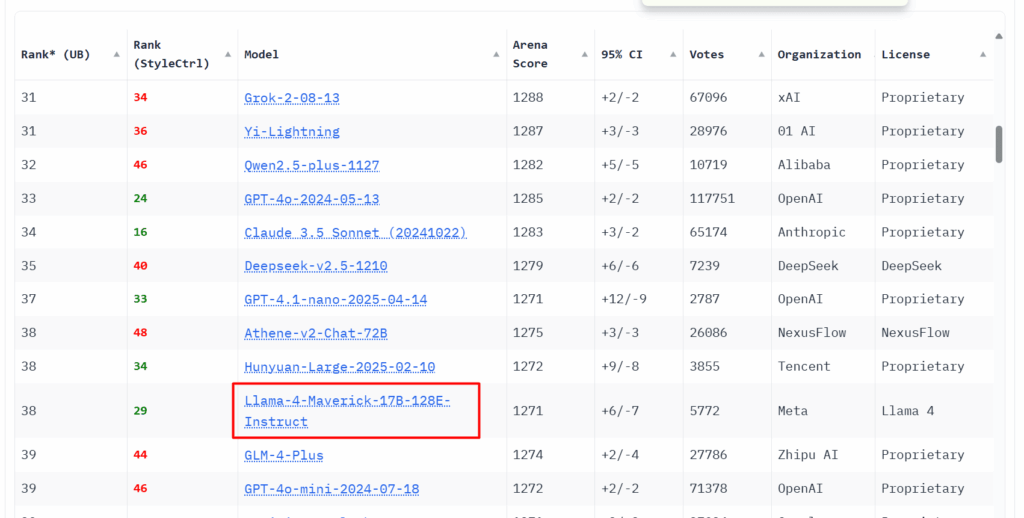The image size is (1024, 518).
Task: Click the Arena Score header text
Action: pos(530,54)
